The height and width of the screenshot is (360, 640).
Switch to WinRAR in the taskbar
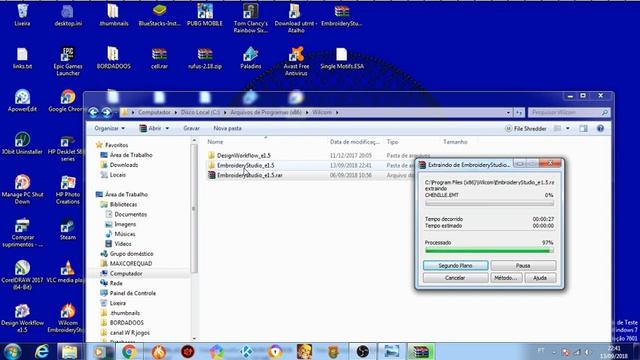point(421,351)
